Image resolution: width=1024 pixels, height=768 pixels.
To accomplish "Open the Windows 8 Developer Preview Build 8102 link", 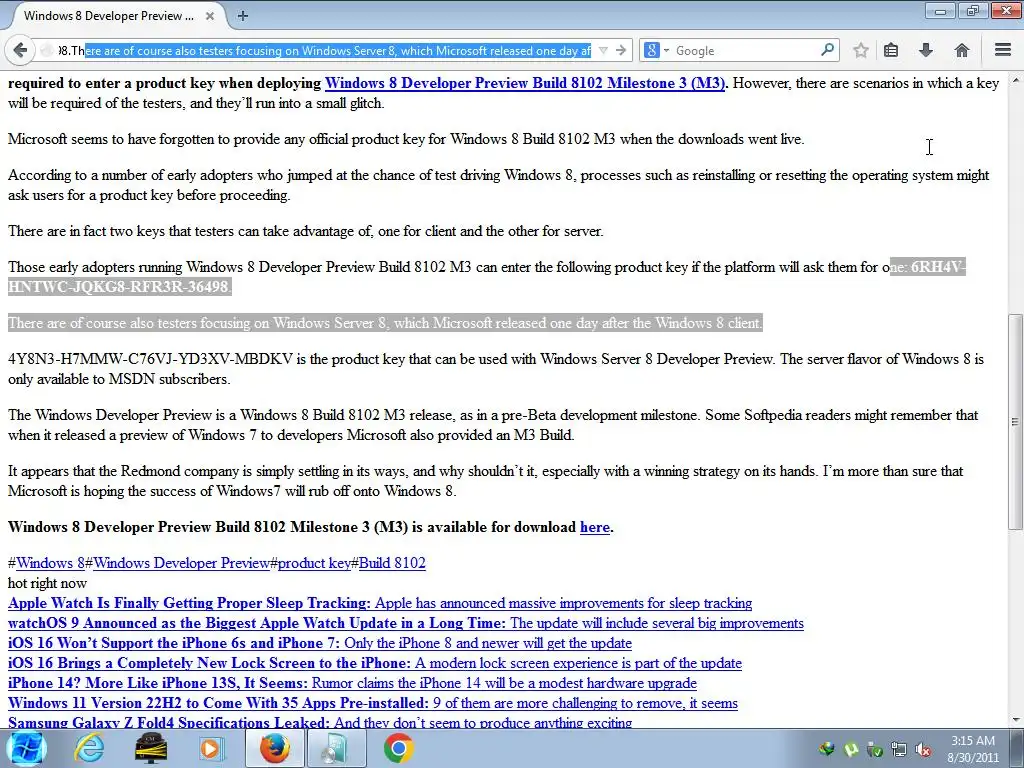I will 525,83.
